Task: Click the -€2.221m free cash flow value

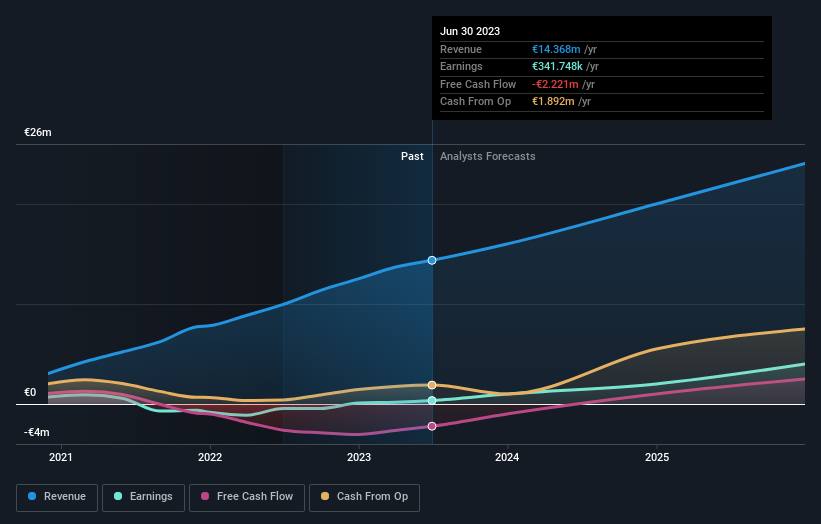Action: (x=555, y=84)
